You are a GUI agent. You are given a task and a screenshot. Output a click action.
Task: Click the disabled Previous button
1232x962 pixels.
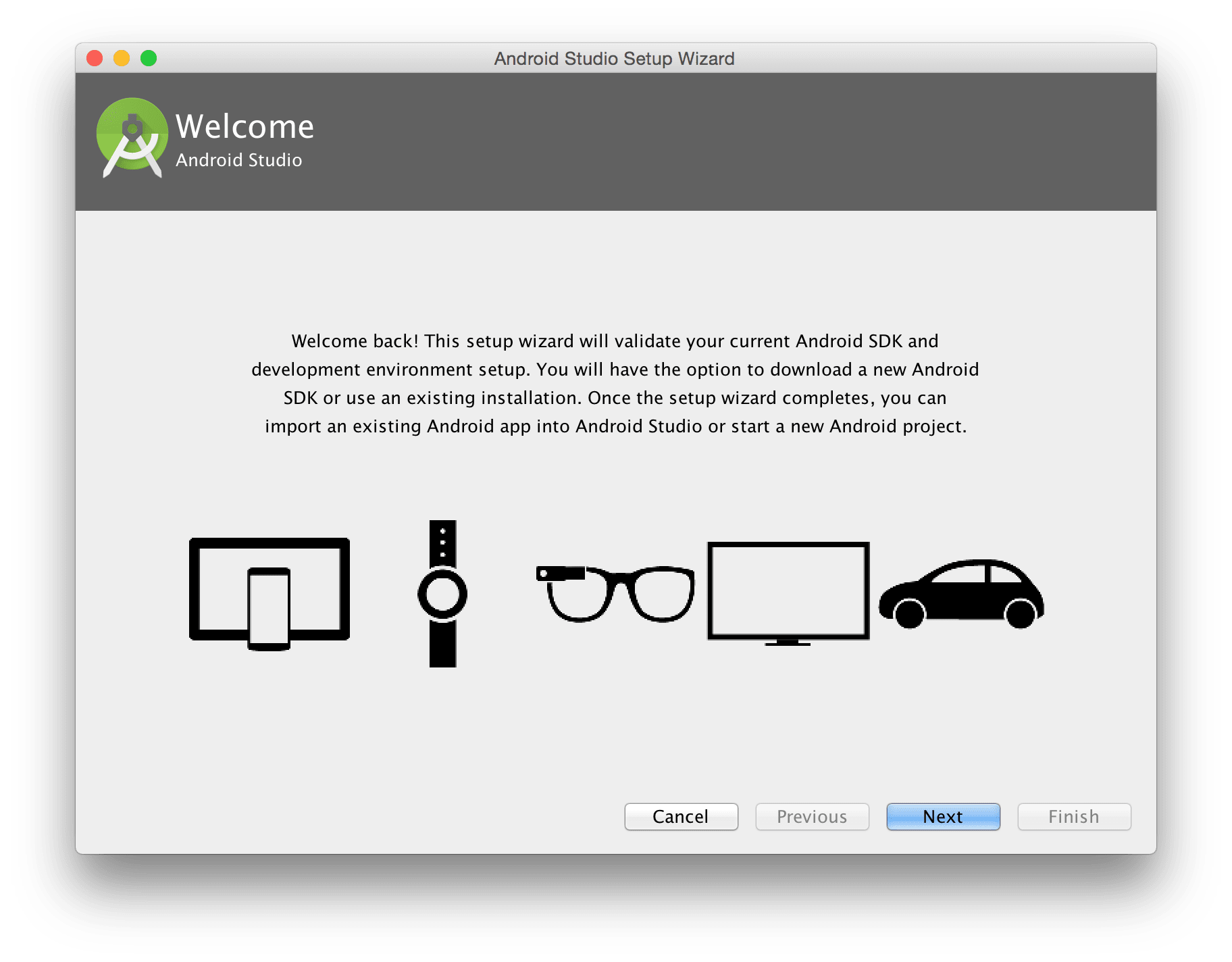(812, 817)
